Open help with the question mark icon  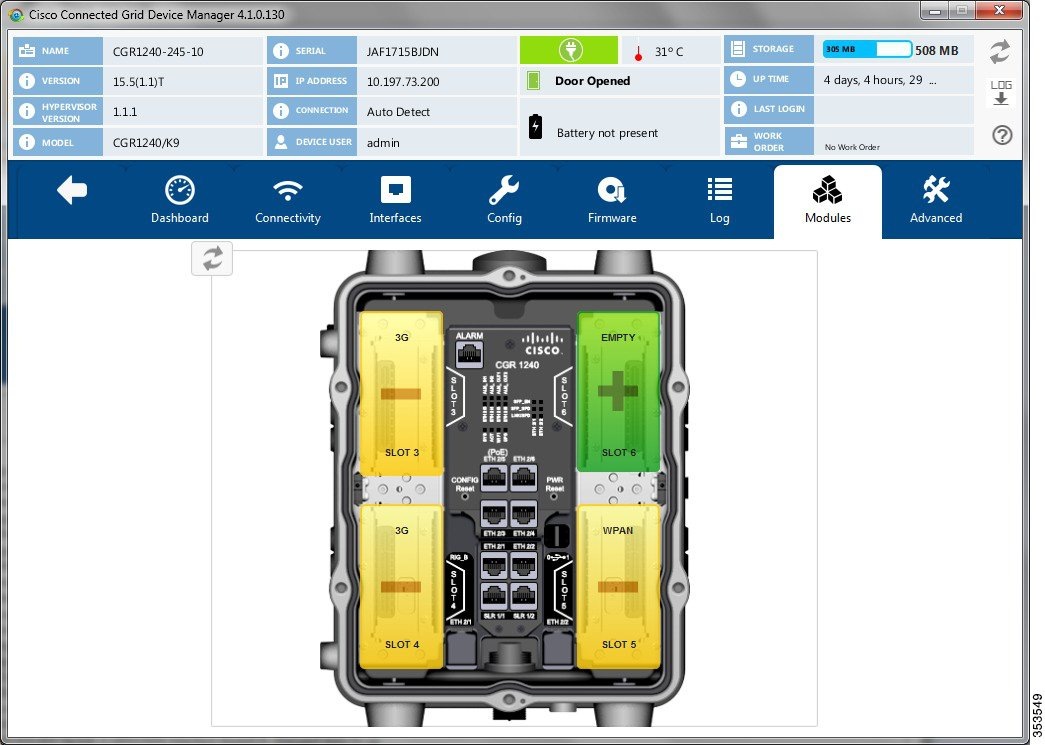(x=1002, y=135)
